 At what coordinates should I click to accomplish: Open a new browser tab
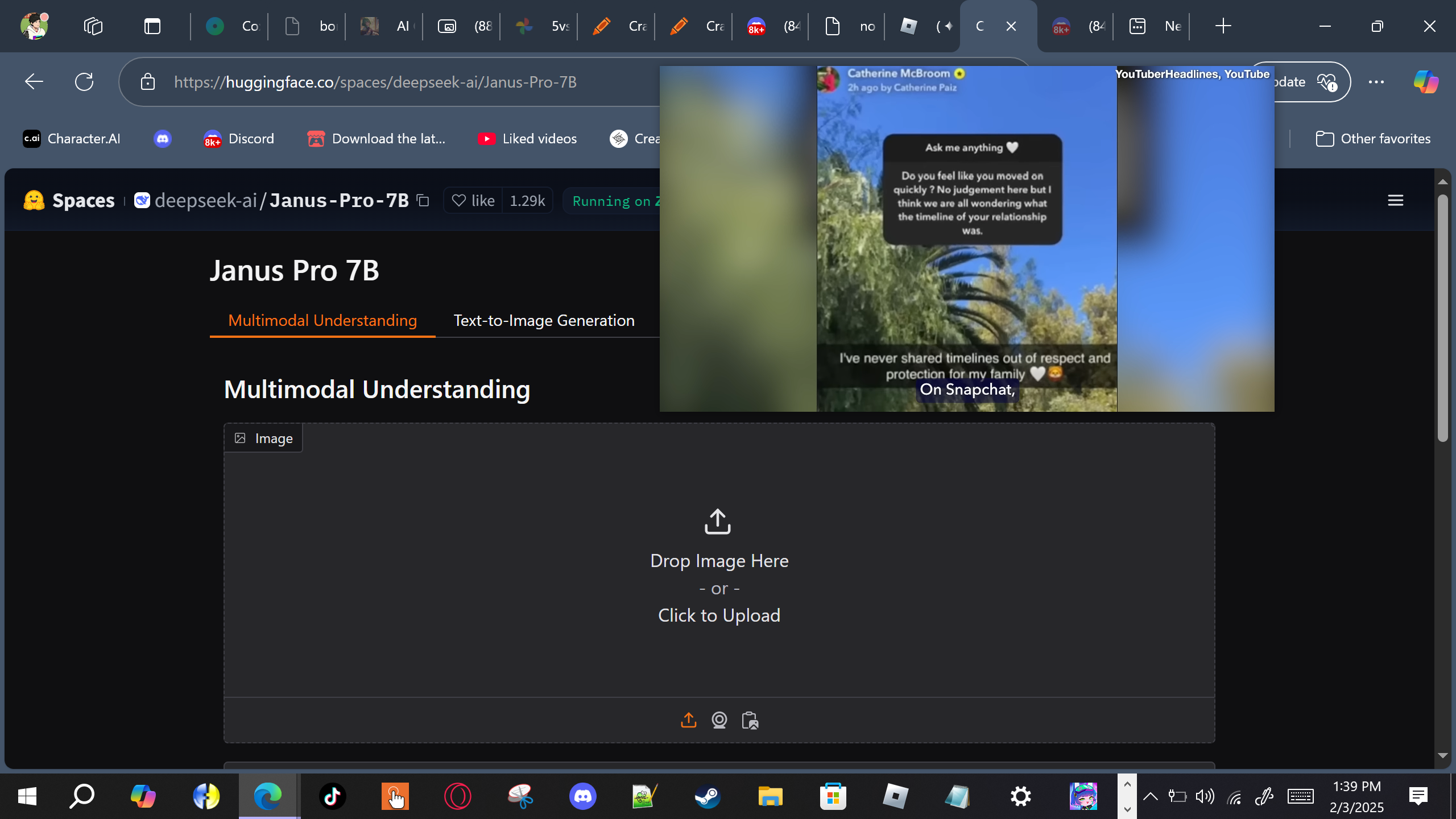coord(1223,26)
